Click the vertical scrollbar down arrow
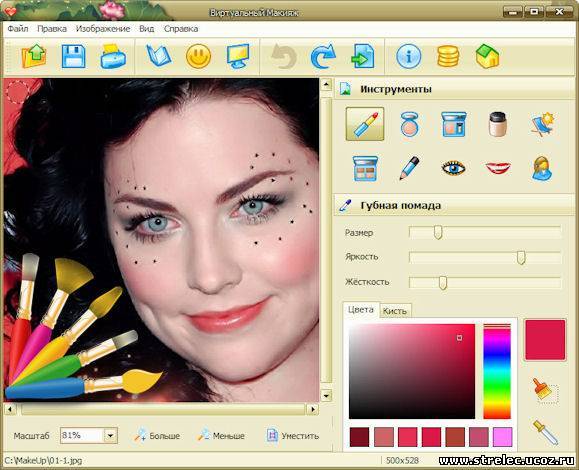 326,396
